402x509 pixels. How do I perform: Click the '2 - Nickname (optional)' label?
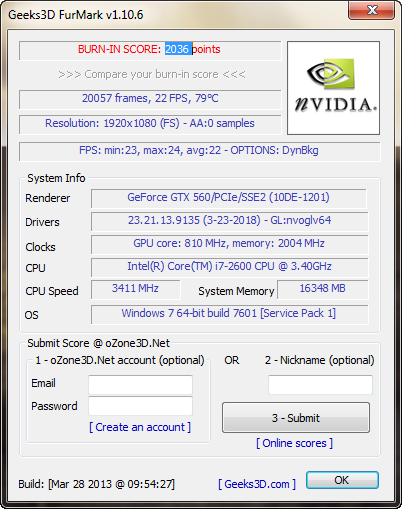[x=320, y=360]
